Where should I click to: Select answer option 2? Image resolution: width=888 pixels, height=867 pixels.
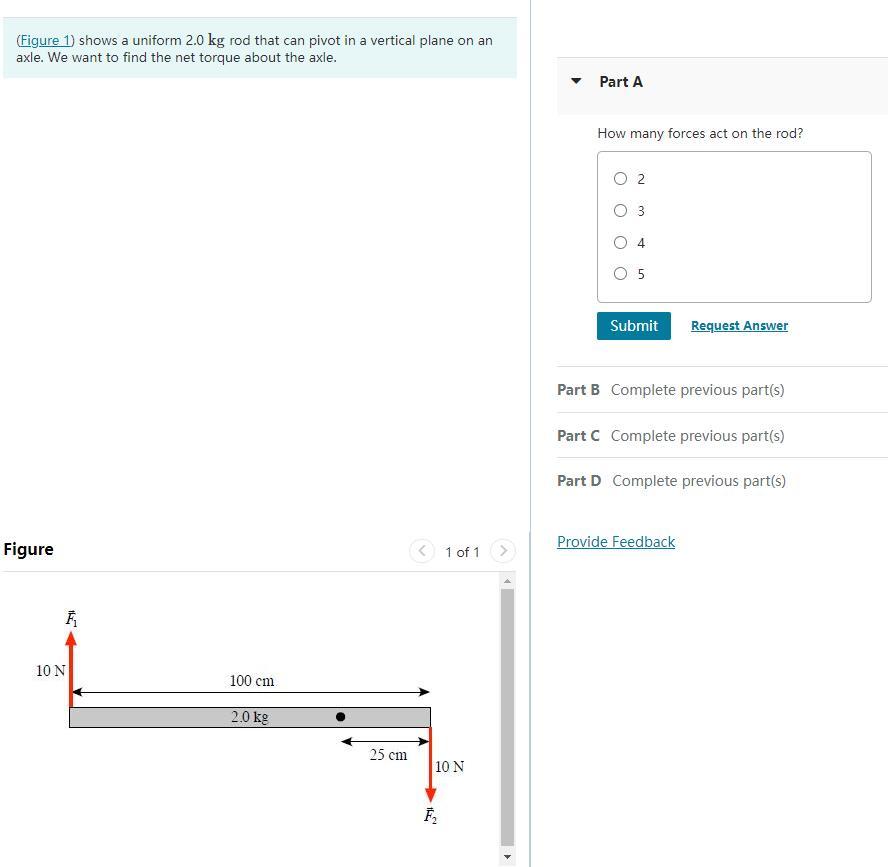tap(621, 179)
